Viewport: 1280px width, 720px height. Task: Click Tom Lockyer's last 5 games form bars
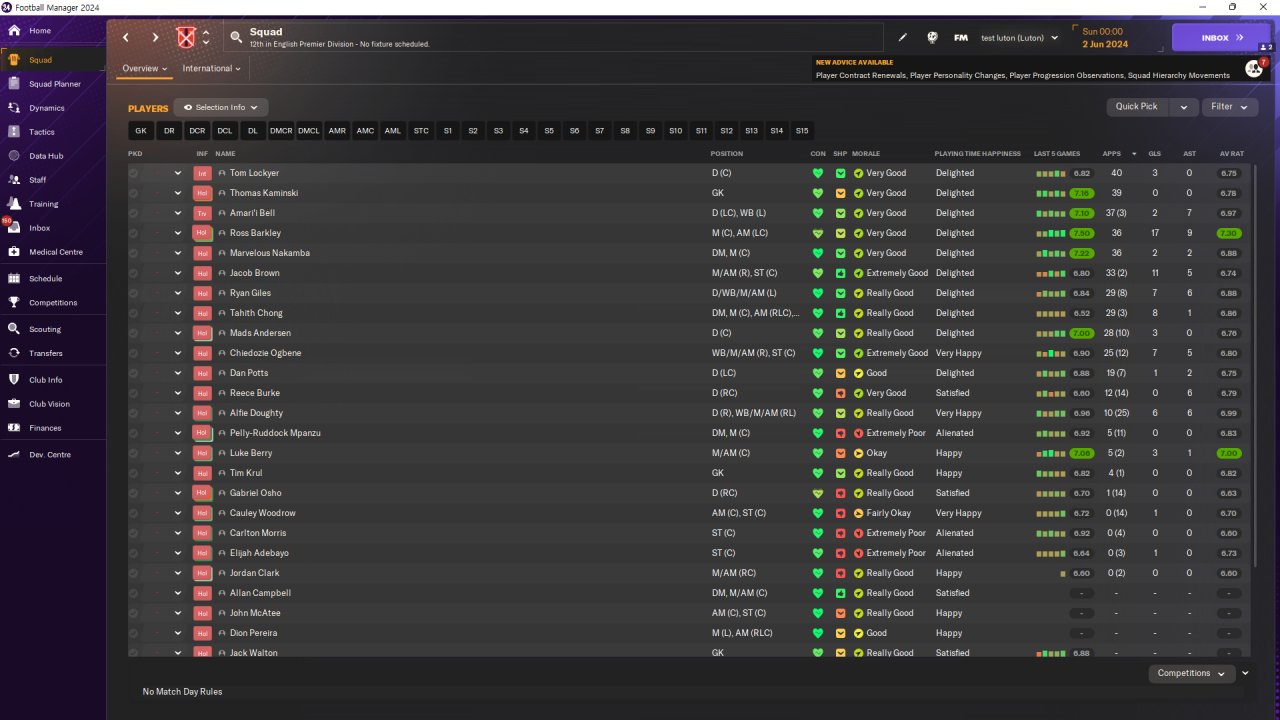point(1050,174)
